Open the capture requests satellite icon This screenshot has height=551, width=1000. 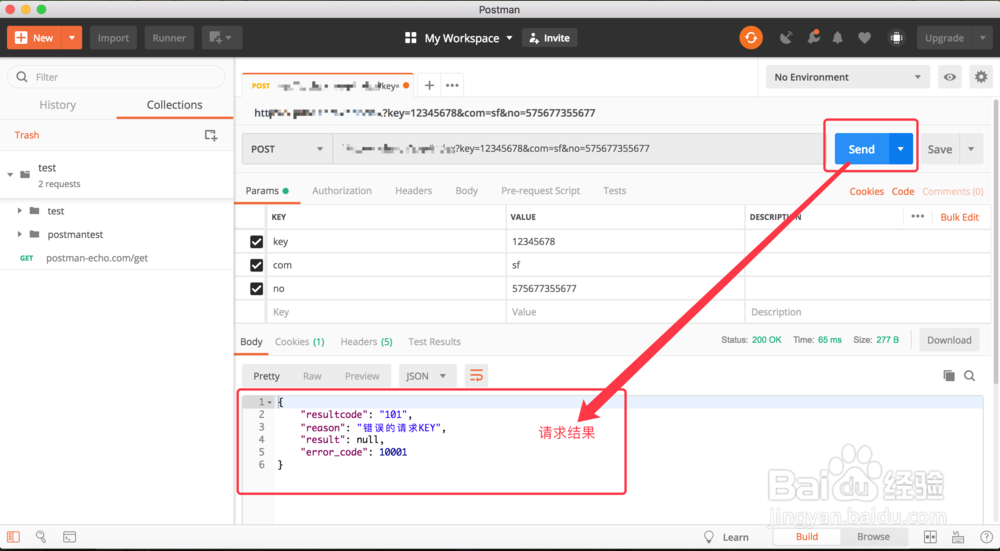[786, 38]
